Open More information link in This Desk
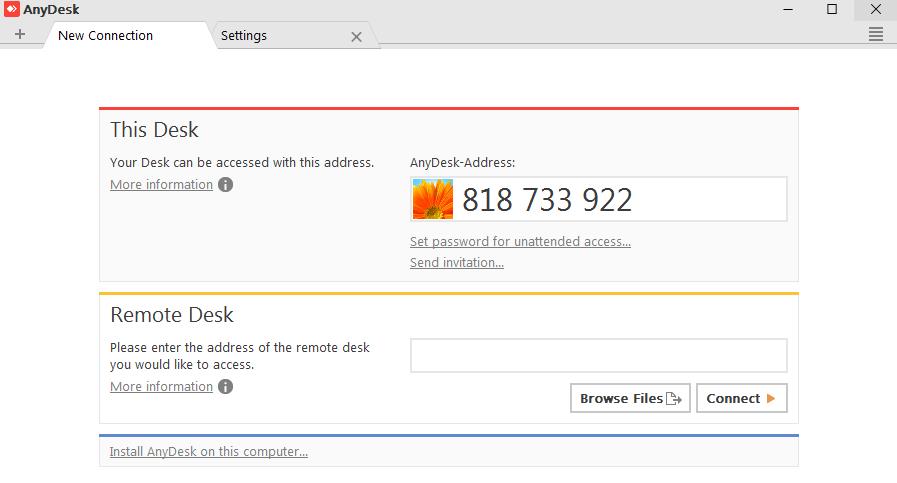The height and width of the screenshot is (483, 897). (161, 185)
